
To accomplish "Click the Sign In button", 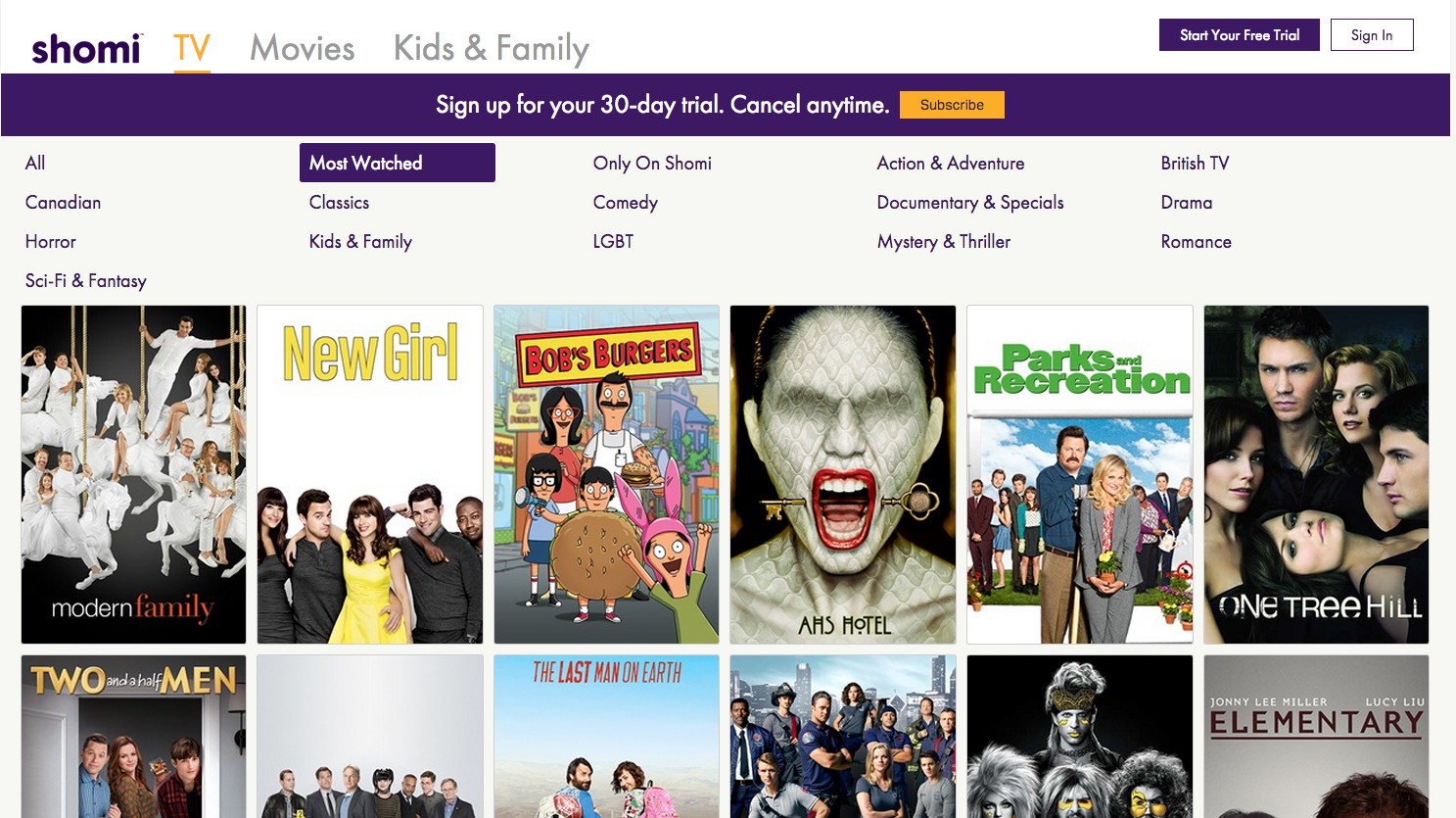I will pos(1372,35).
